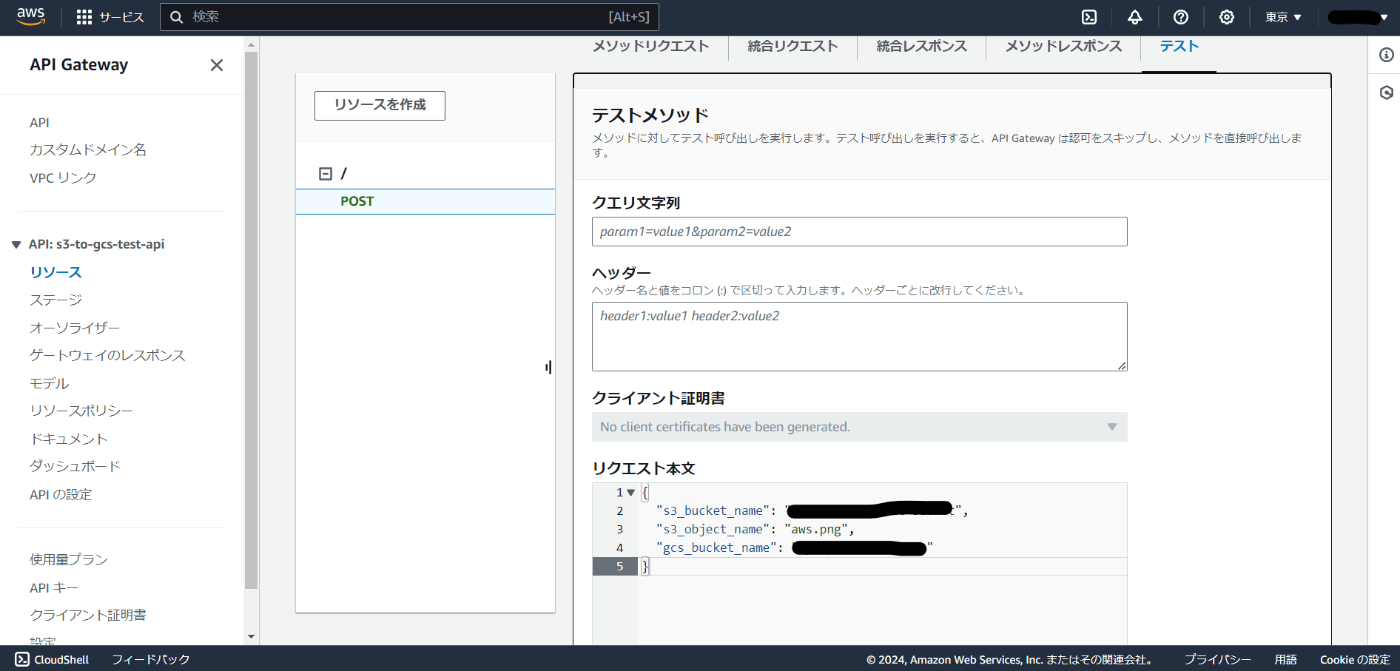Open Cookie の設定 in footer
1400x671 pixels.
(1355, 660)
